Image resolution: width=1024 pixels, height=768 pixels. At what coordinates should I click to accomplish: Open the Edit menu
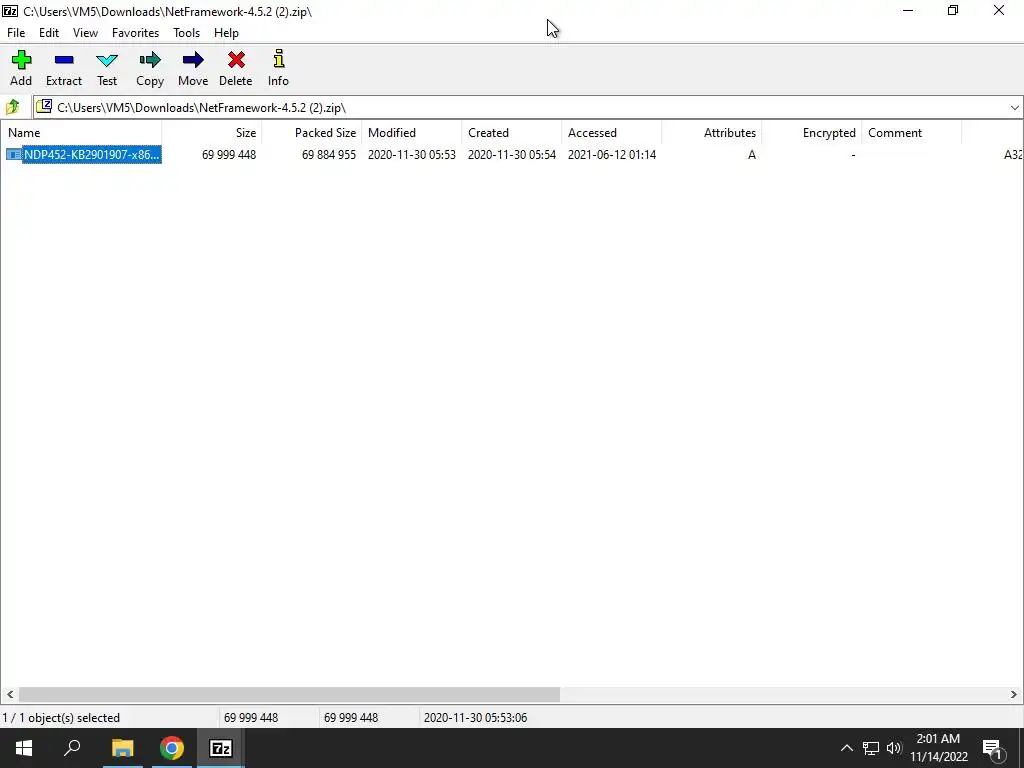(x=49, y=33)
